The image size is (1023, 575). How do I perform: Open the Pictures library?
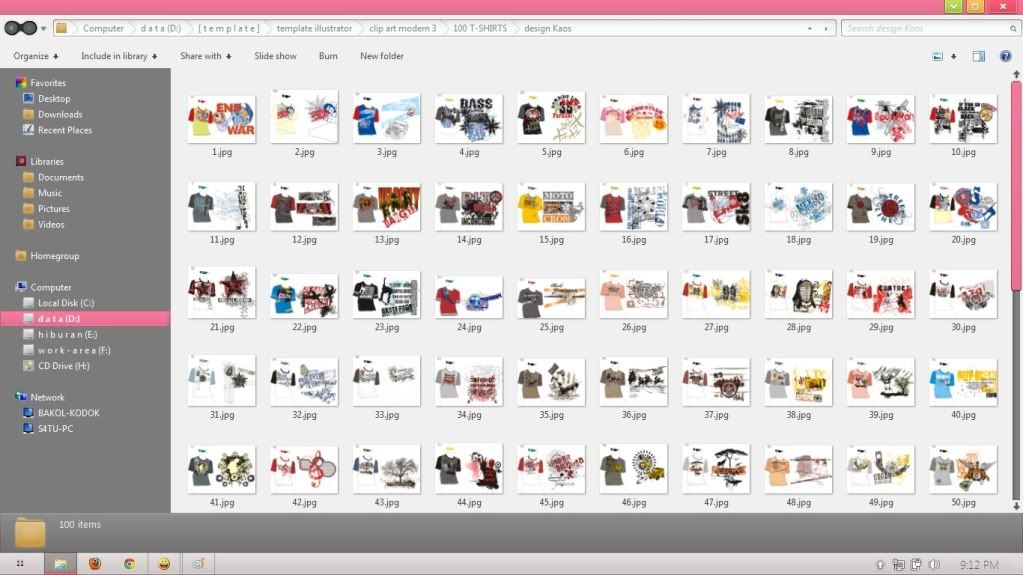[x=53, y=208]
